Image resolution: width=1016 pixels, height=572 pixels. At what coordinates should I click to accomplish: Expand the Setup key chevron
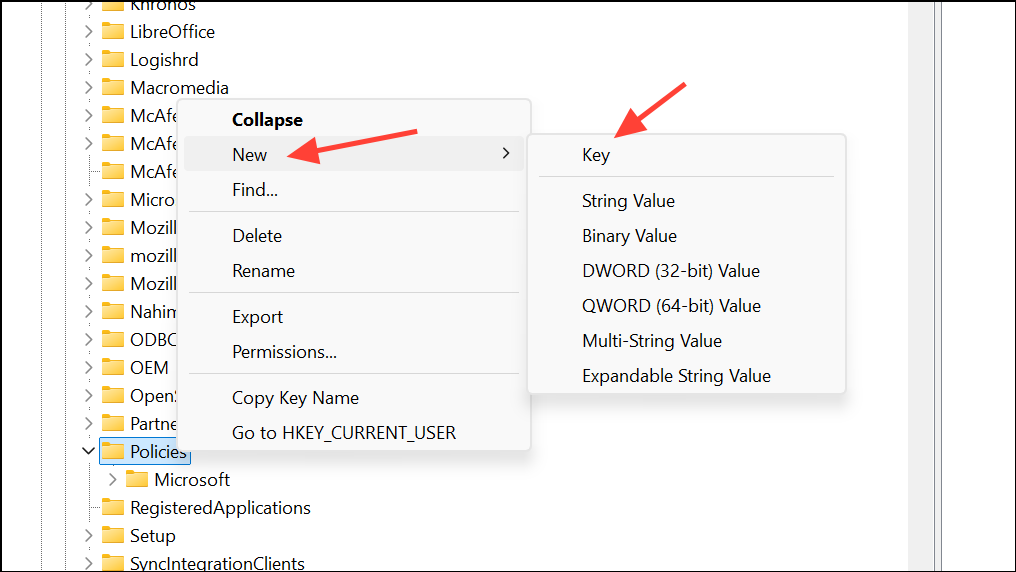(x=89, y=536)
